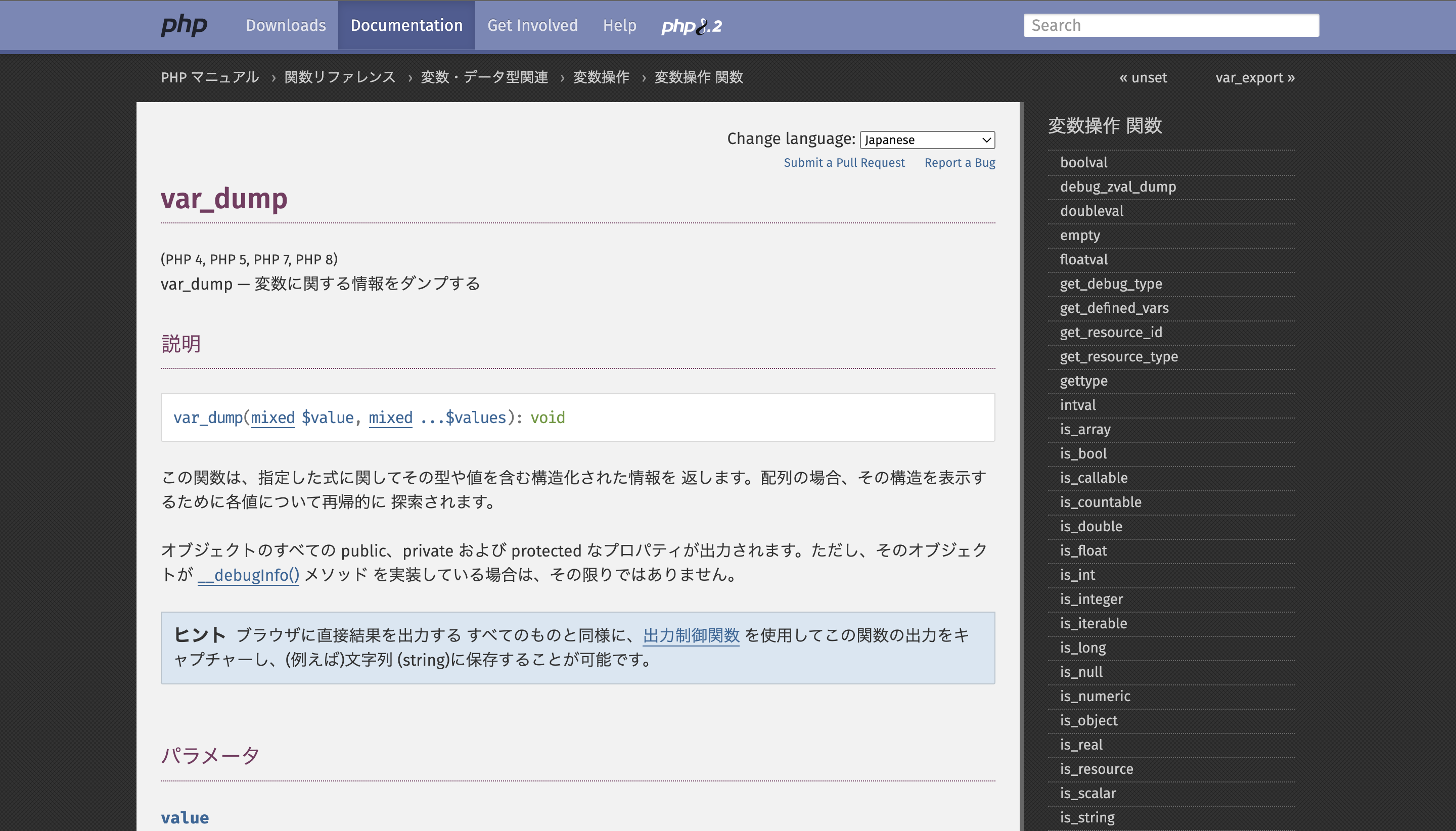Viewport: 1456px width, 831px height.
Task: Click the パラメータ section heading
Action: coord(210,756)
